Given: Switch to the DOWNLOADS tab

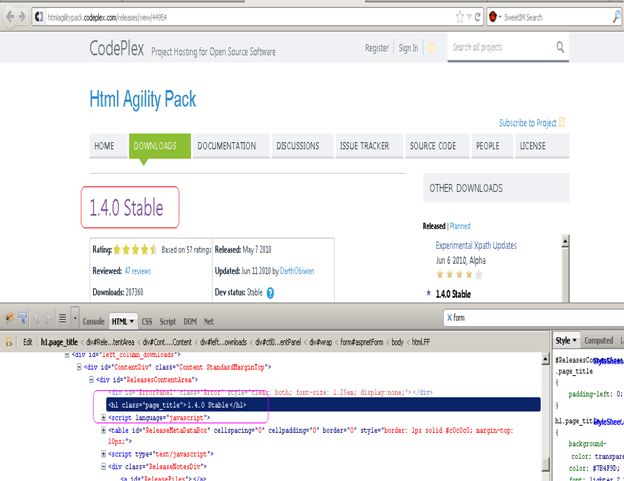Looking at the screenshot, I should [160, 146].
